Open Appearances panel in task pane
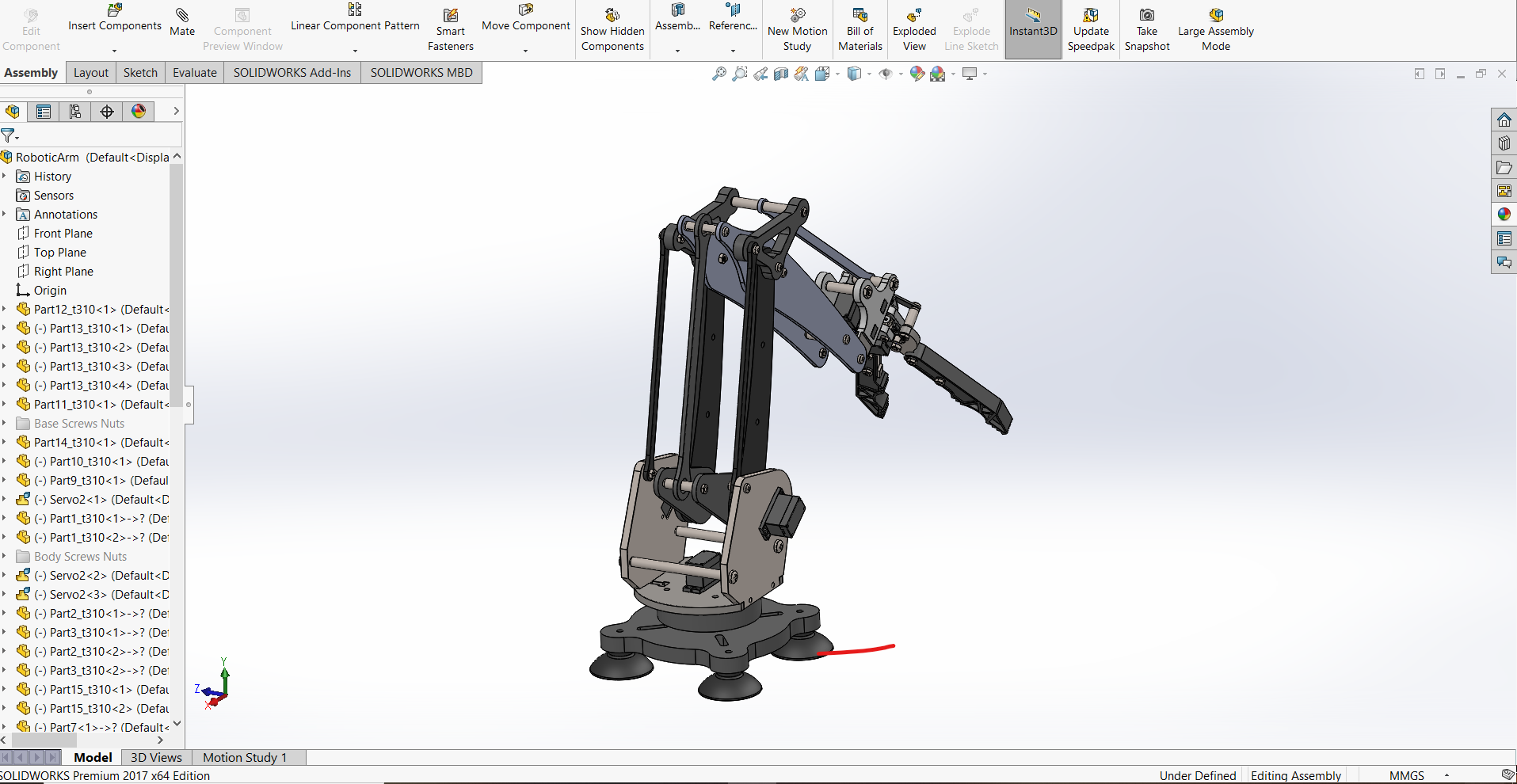This screenshot has width=1517, height=784. (x=1504, y=215)
